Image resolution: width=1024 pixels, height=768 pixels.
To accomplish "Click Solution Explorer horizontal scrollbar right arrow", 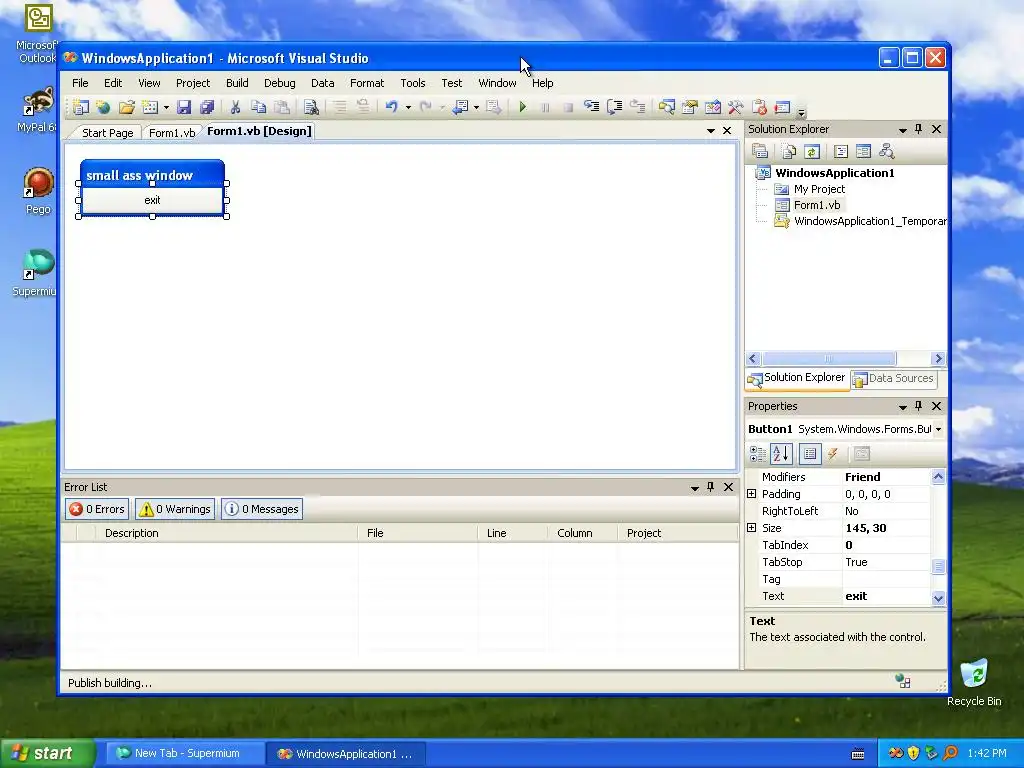I will (x=938, y=359).
